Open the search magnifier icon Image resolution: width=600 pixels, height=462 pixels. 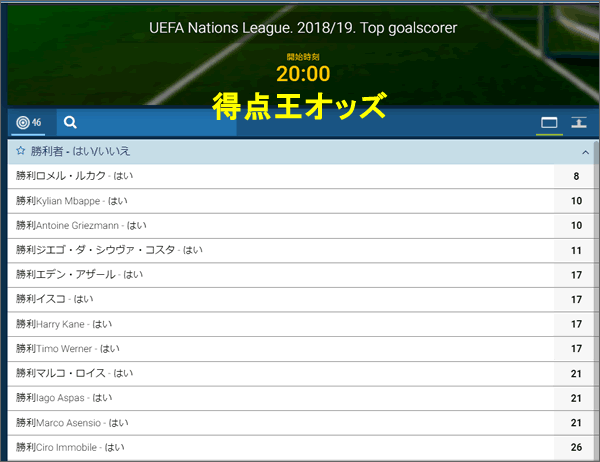(x=70, y=122)
